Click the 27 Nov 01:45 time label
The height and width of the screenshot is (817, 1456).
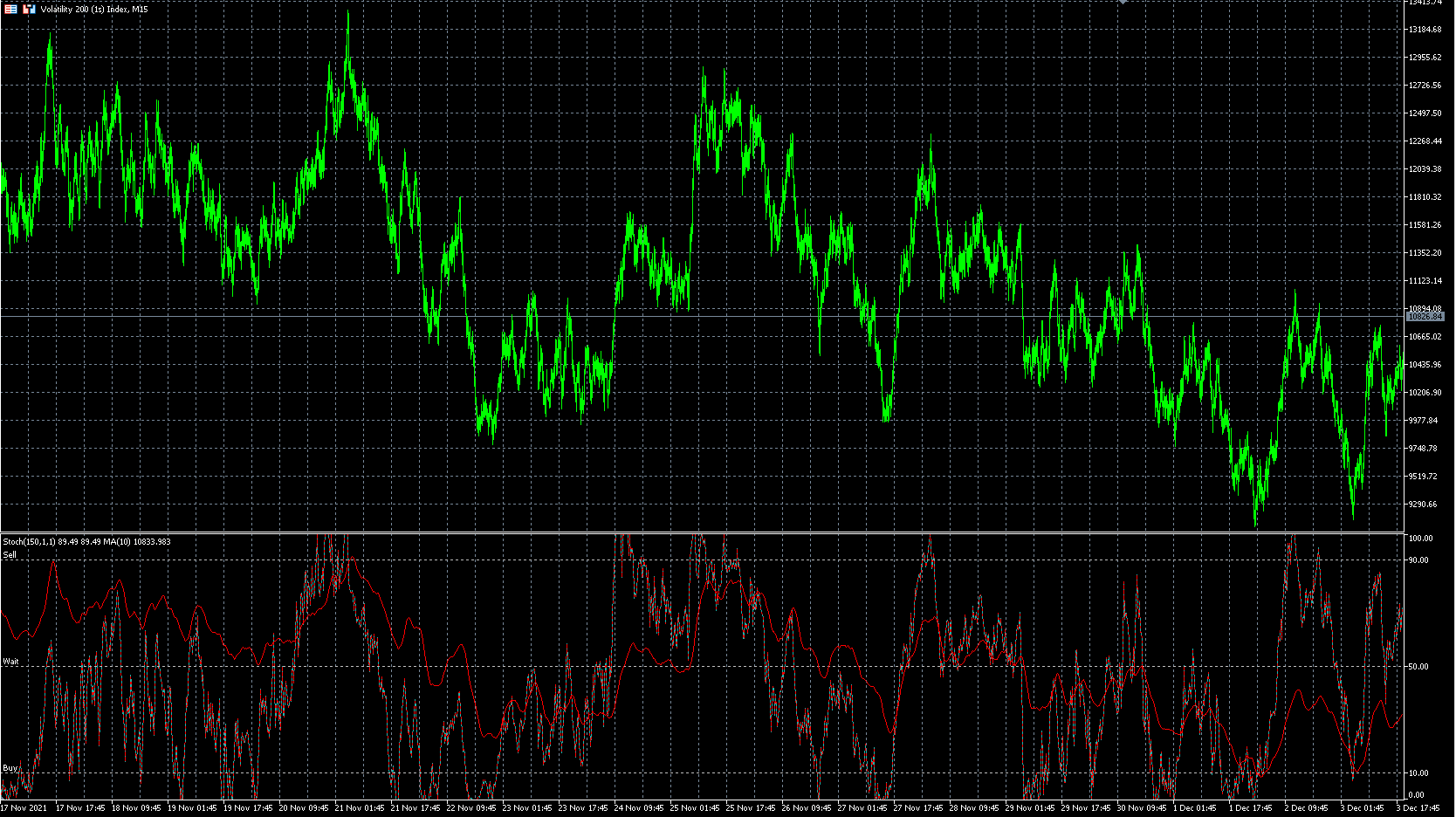point(862,808)
